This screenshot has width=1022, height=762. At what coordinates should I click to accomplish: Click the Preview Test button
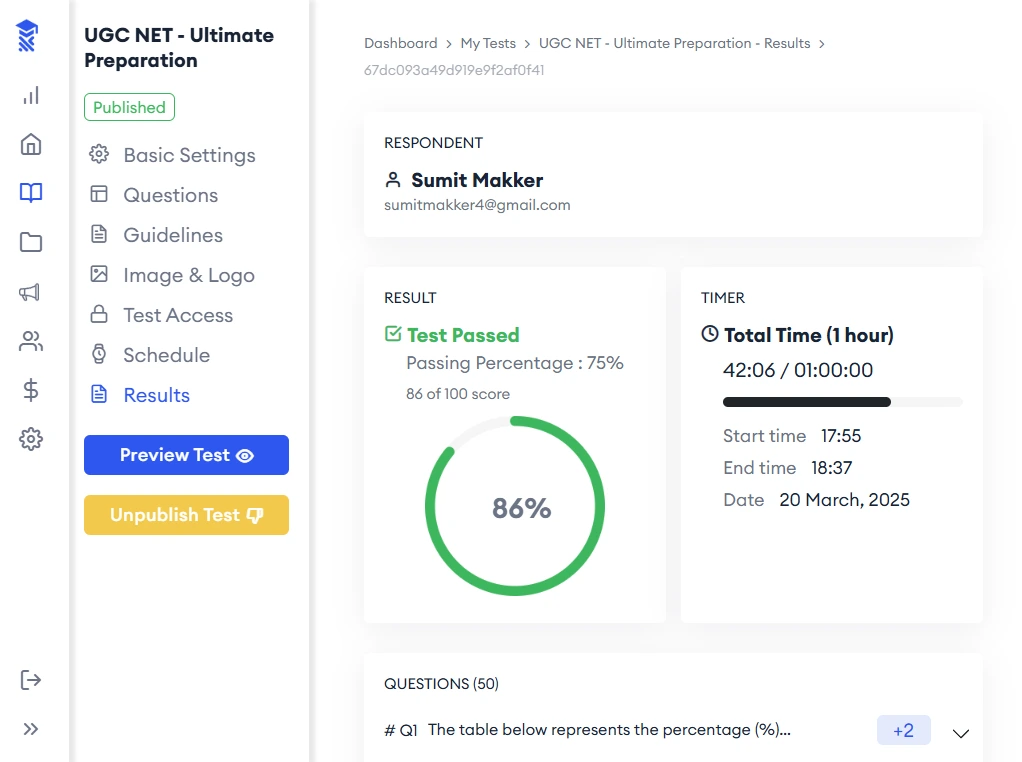[186, 455]
